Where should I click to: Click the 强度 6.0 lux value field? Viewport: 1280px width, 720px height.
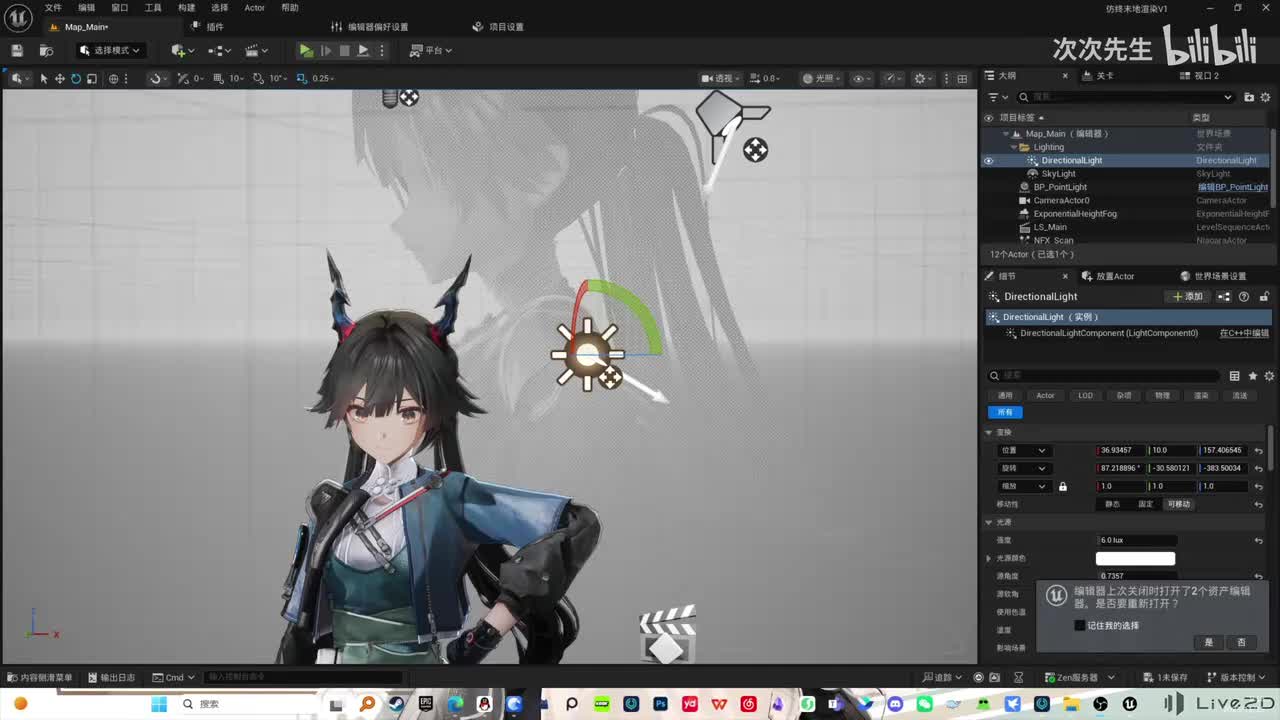(1137, 540)
